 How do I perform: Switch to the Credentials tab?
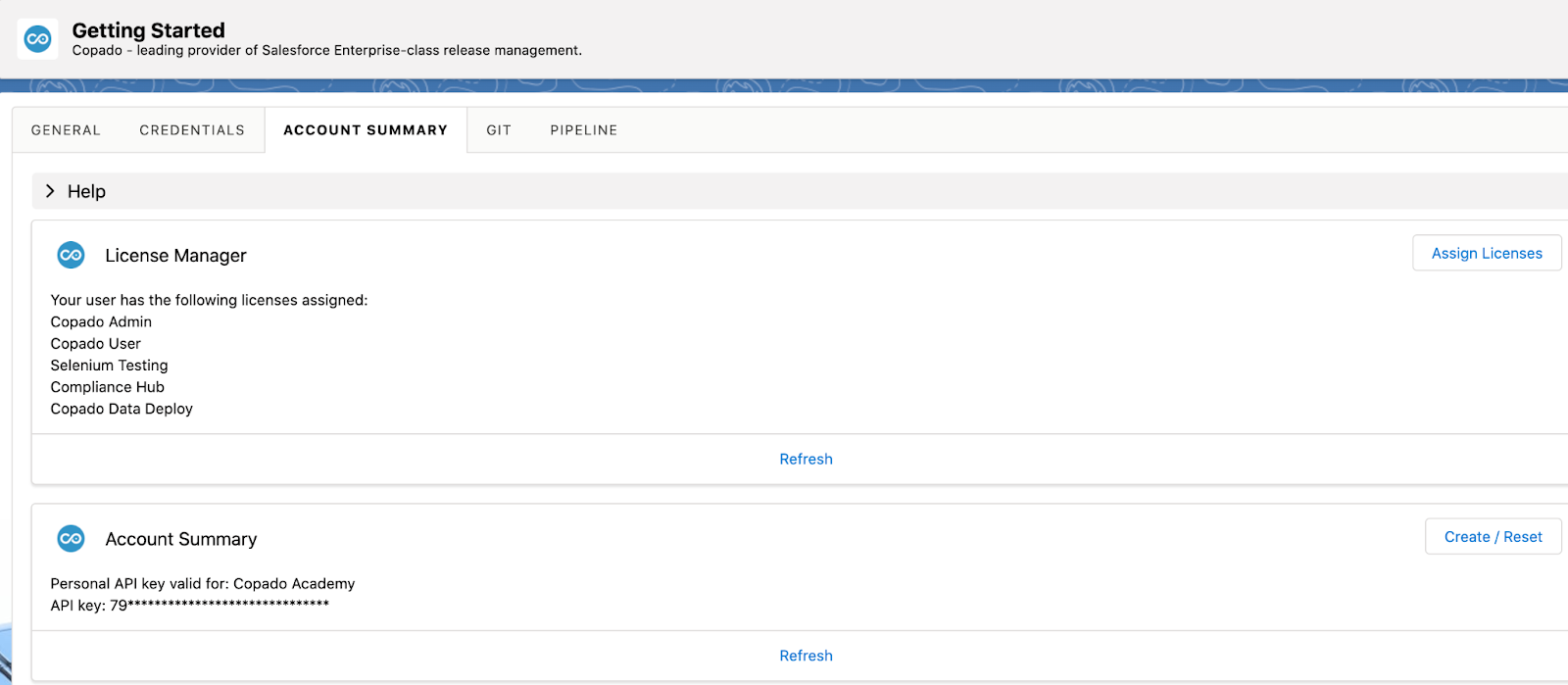[x=192, y=130]
